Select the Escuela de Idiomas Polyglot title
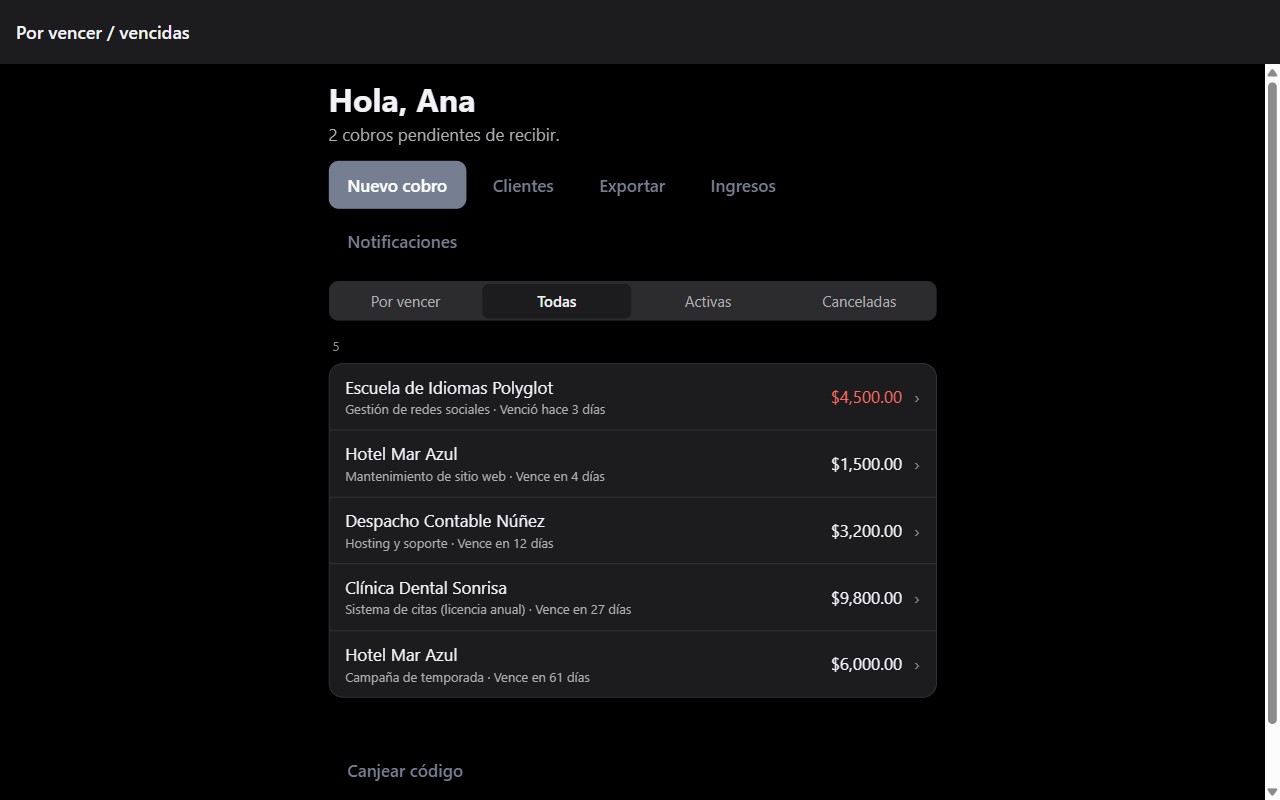Viewport: 1280px width, 800px height. coord(449,388)
